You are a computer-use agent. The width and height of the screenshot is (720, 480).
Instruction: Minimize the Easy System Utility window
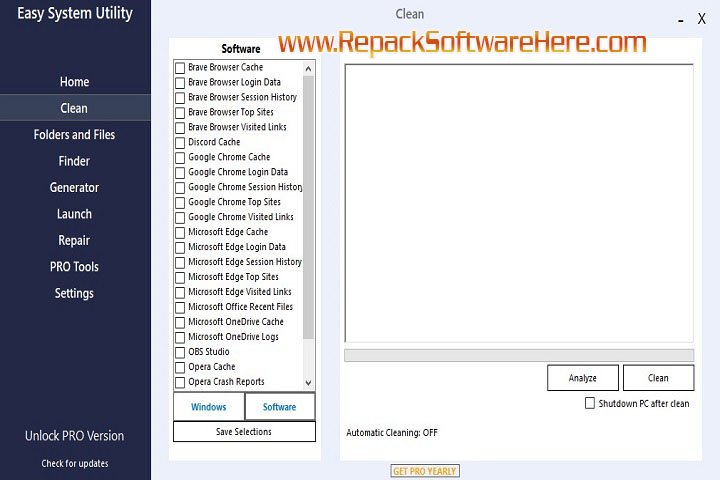tap(681, 20)
